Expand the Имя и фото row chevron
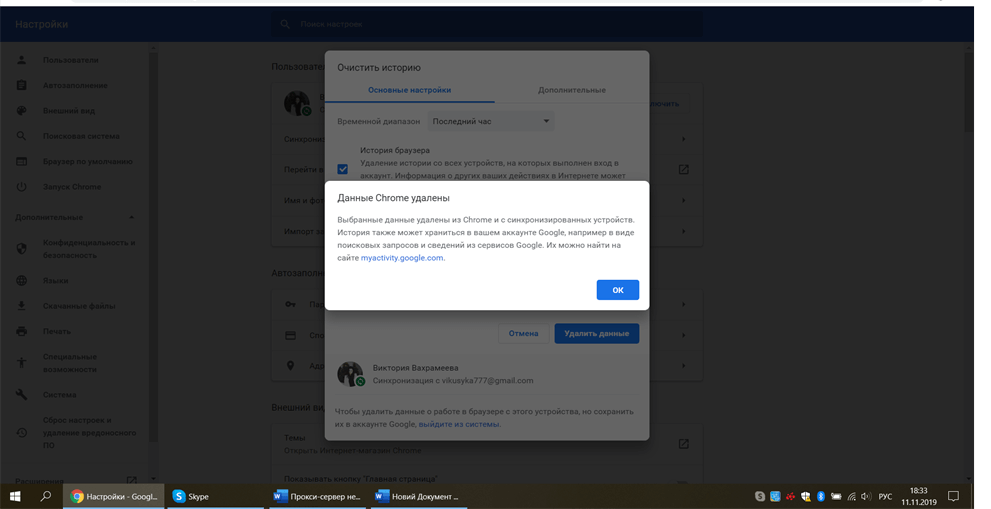 (x=683, y=200)
